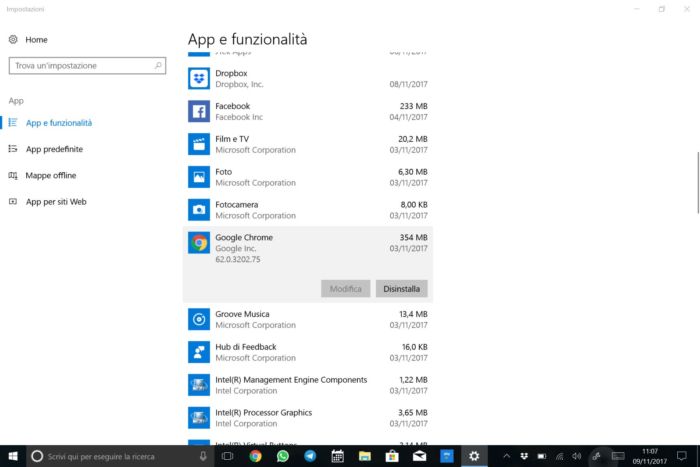Show hidden tray icons with the chevron
The width and height of the screenshot is (700, 467).
[506, 456]
